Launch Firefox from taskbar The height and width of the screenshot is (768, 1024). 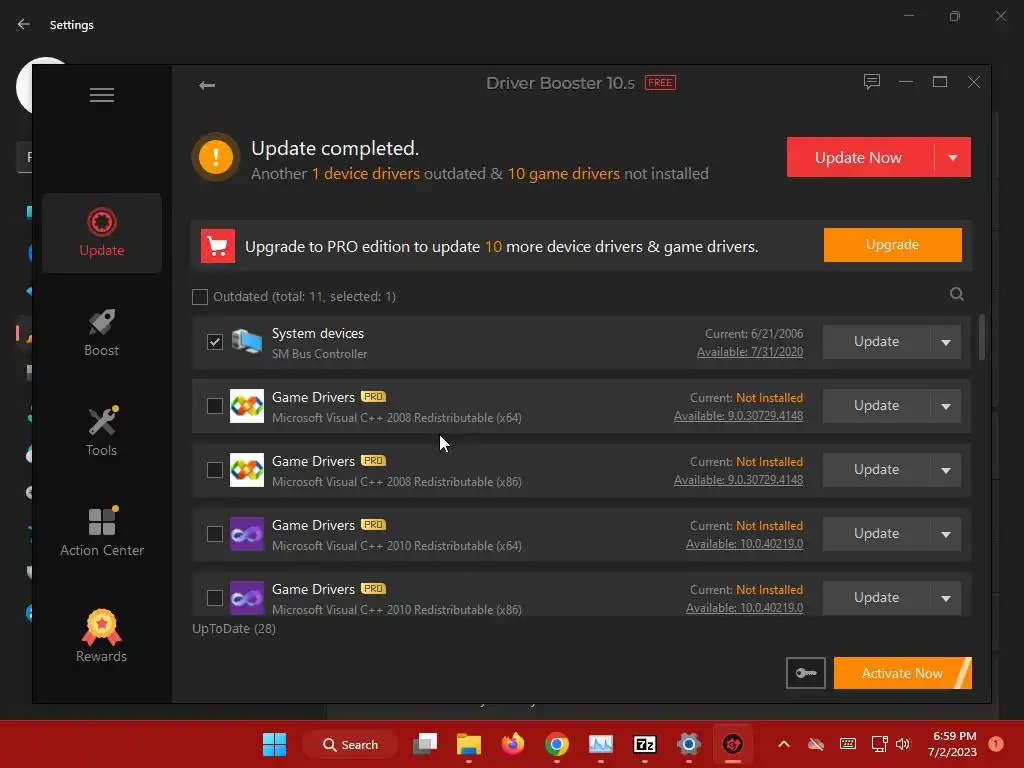pyautogui.click(x=513, y=744)
